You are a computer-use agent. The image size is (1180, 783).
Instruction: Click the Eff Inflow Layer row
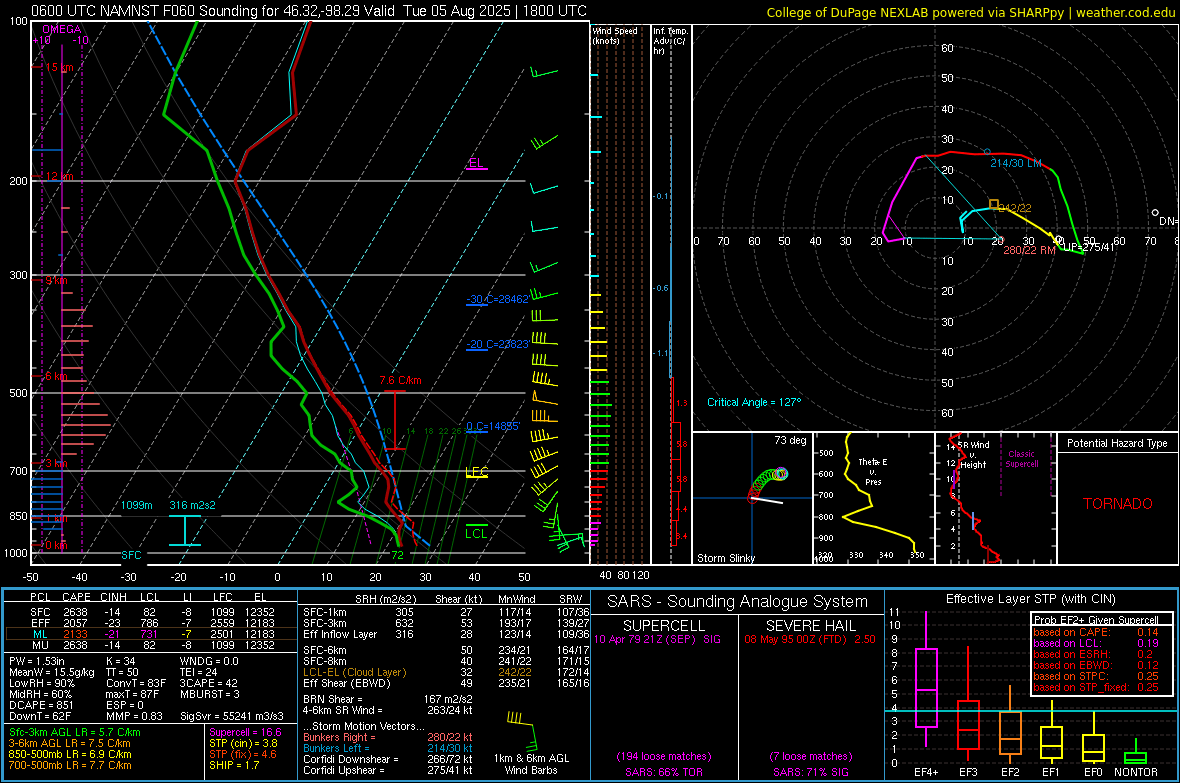coord(446,634)
